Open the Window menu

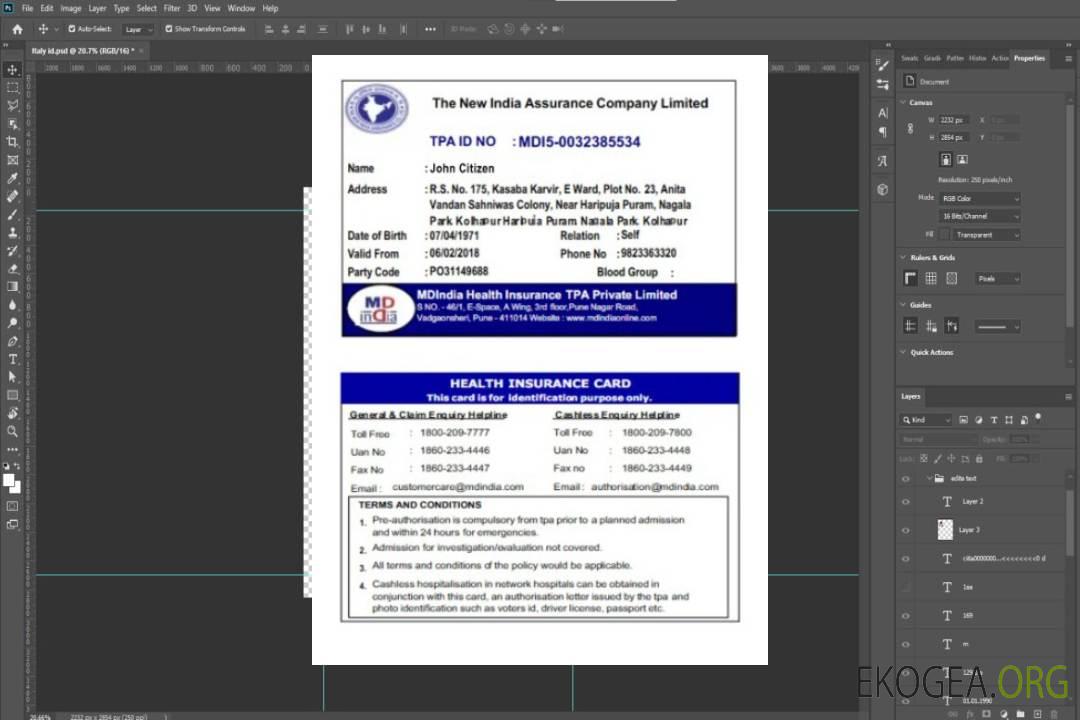[x=241, y=8]
